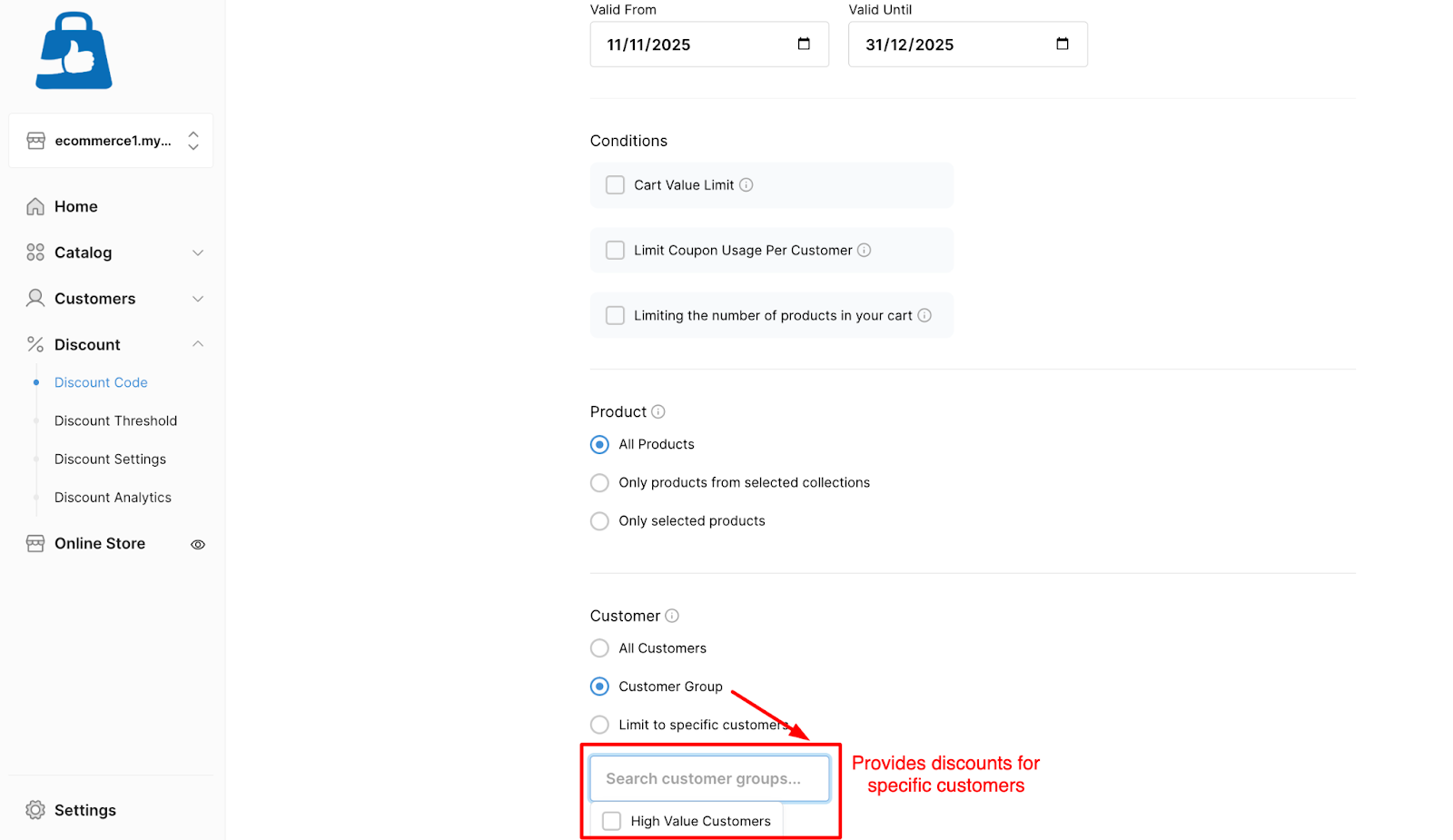Open calendar picker in Valid From field
1453x840 pixels.
[x=804, y=44]
